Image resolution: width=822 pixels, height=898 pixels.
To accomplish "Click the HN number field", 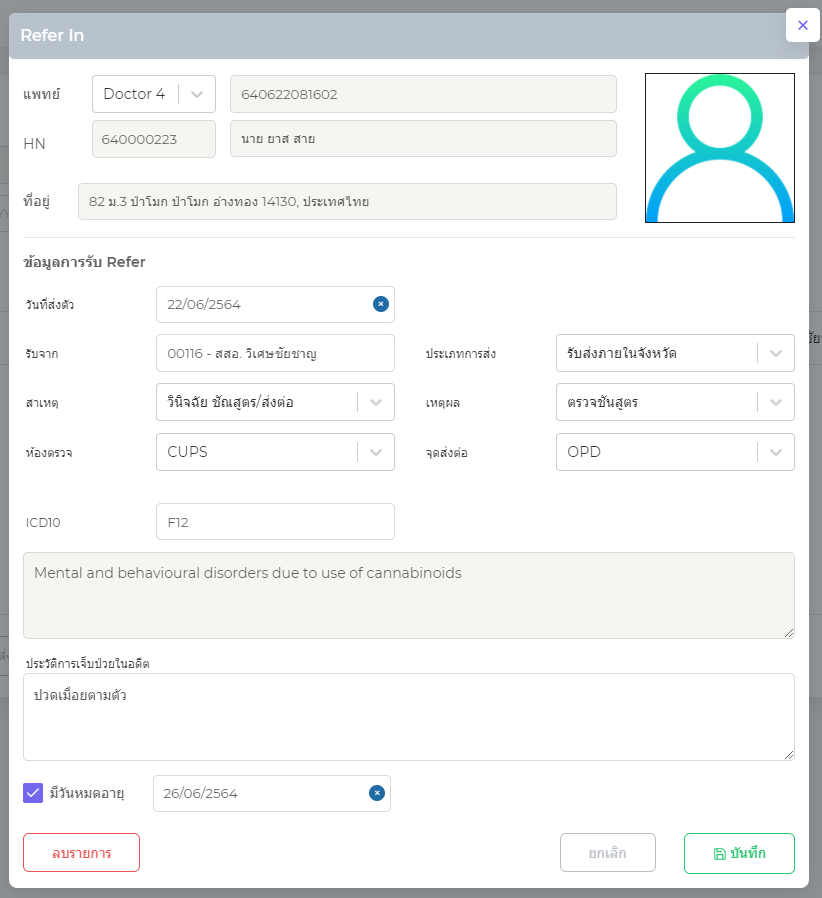I will 153,139.
